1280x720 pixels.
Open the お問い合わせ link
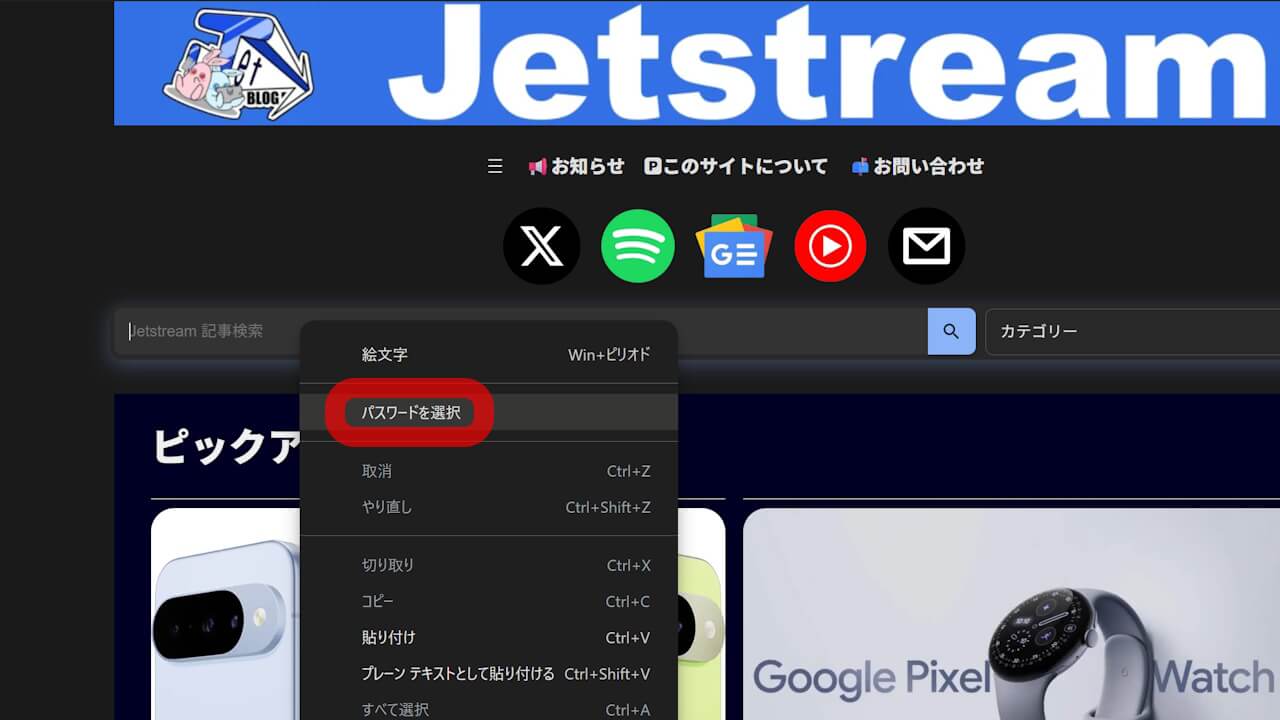pos(918,166)
